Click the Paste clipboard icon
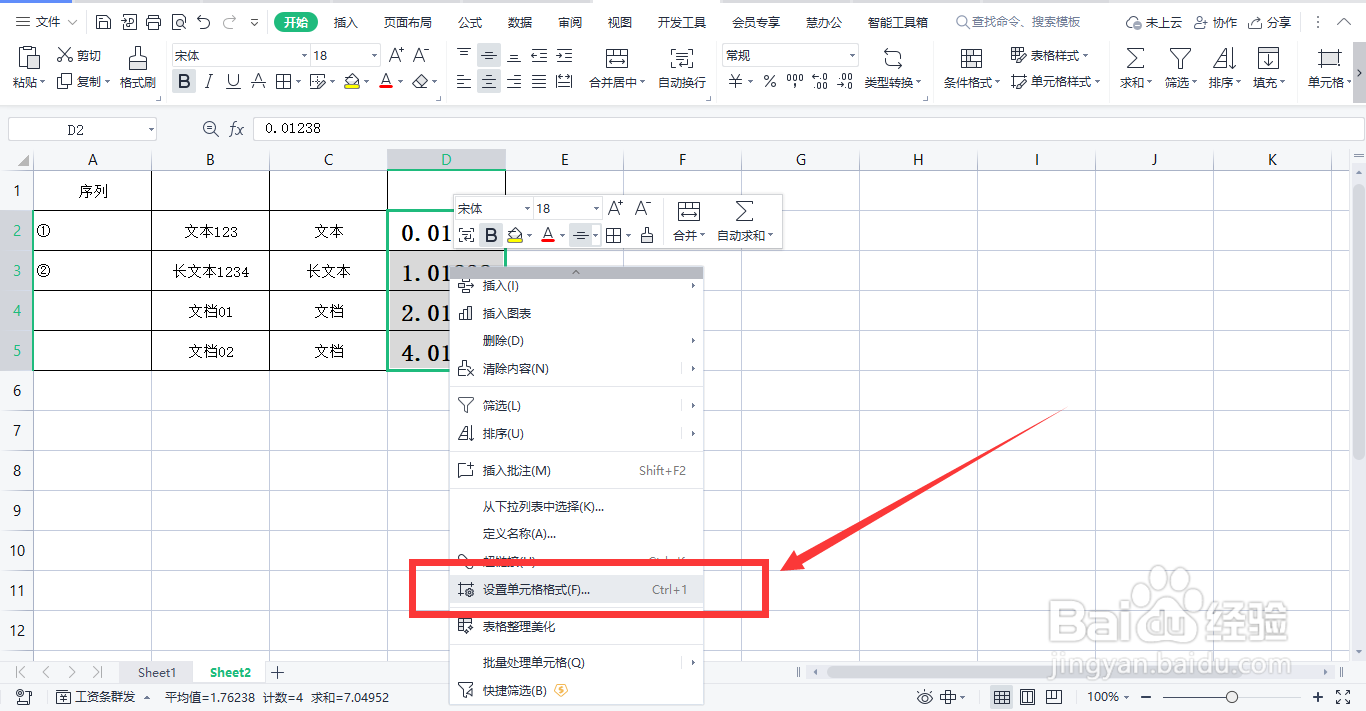The image size is (1366, 711). [27, 57]
